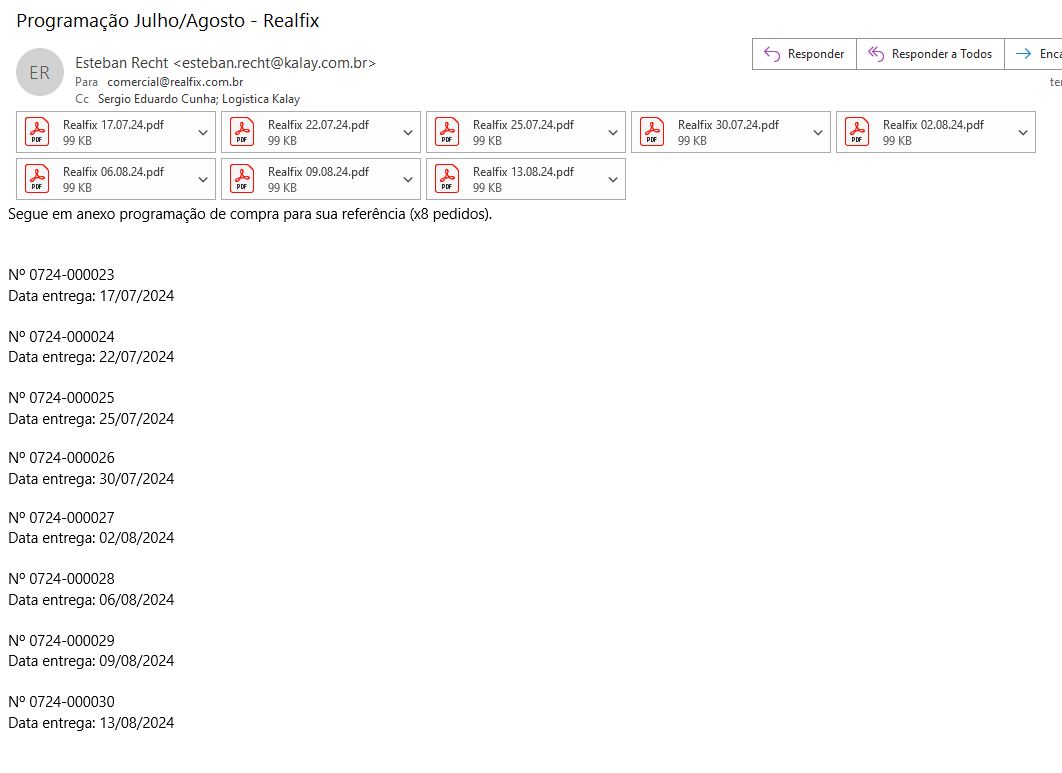Click PDF icon of Realfix 22.07.24.pdf
Screen dimensions: 1062x773
242,132
